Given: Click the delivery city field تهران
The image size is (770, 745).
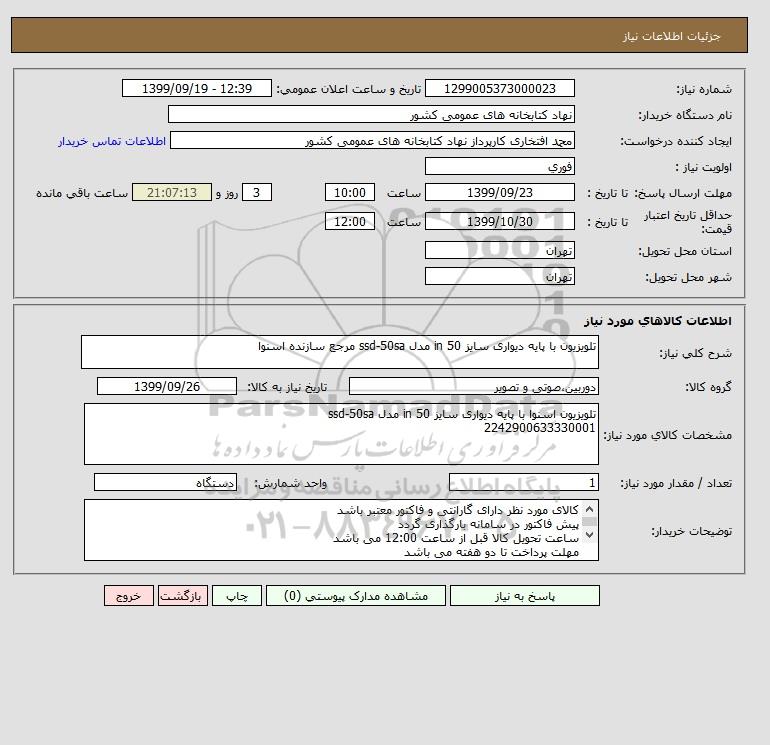Looking at the screenshot, I should pos(499,276).
